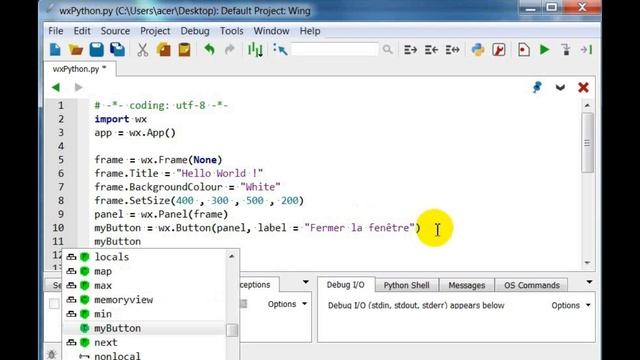Go forward in history with the grey right arrow
640x360 pixels.
[78, 87]
